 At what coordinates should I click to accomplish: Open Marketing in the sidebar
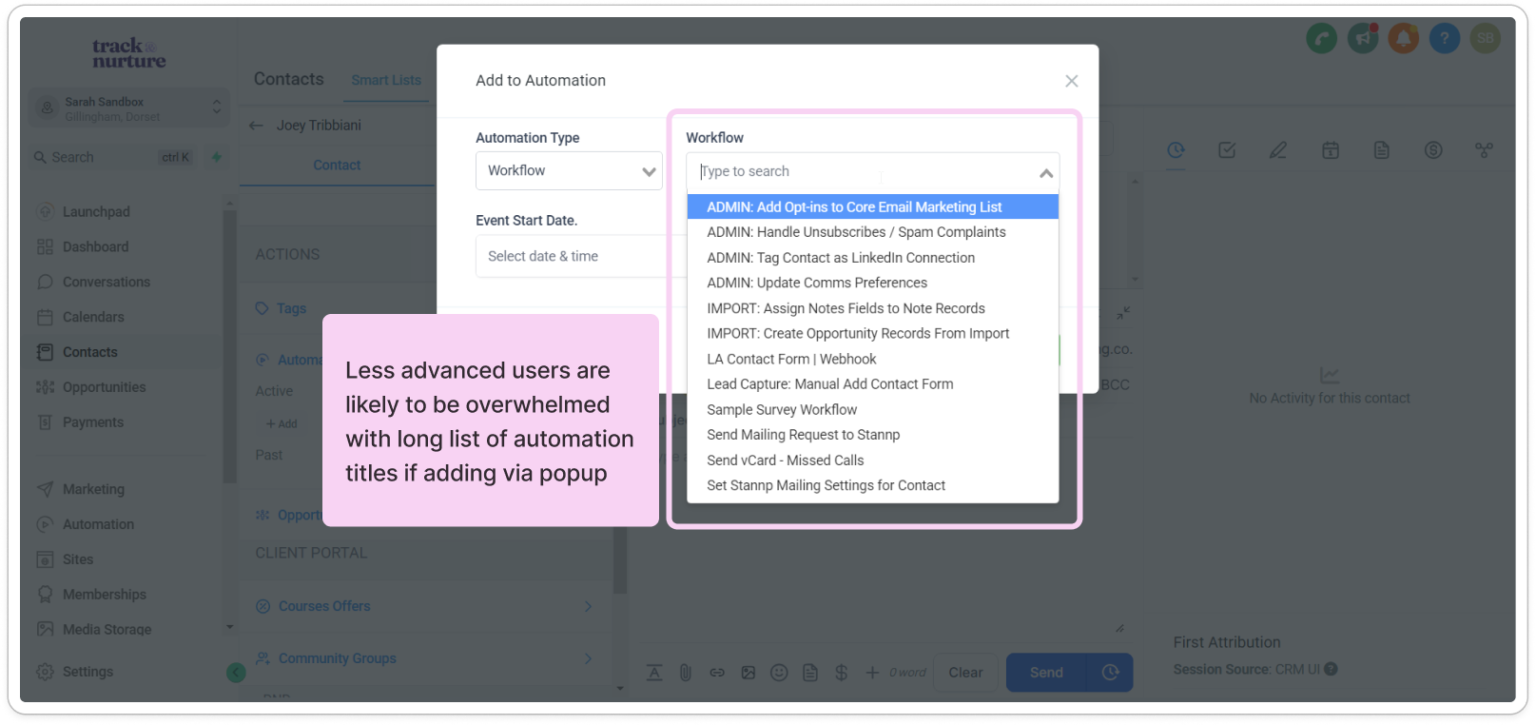93,489
